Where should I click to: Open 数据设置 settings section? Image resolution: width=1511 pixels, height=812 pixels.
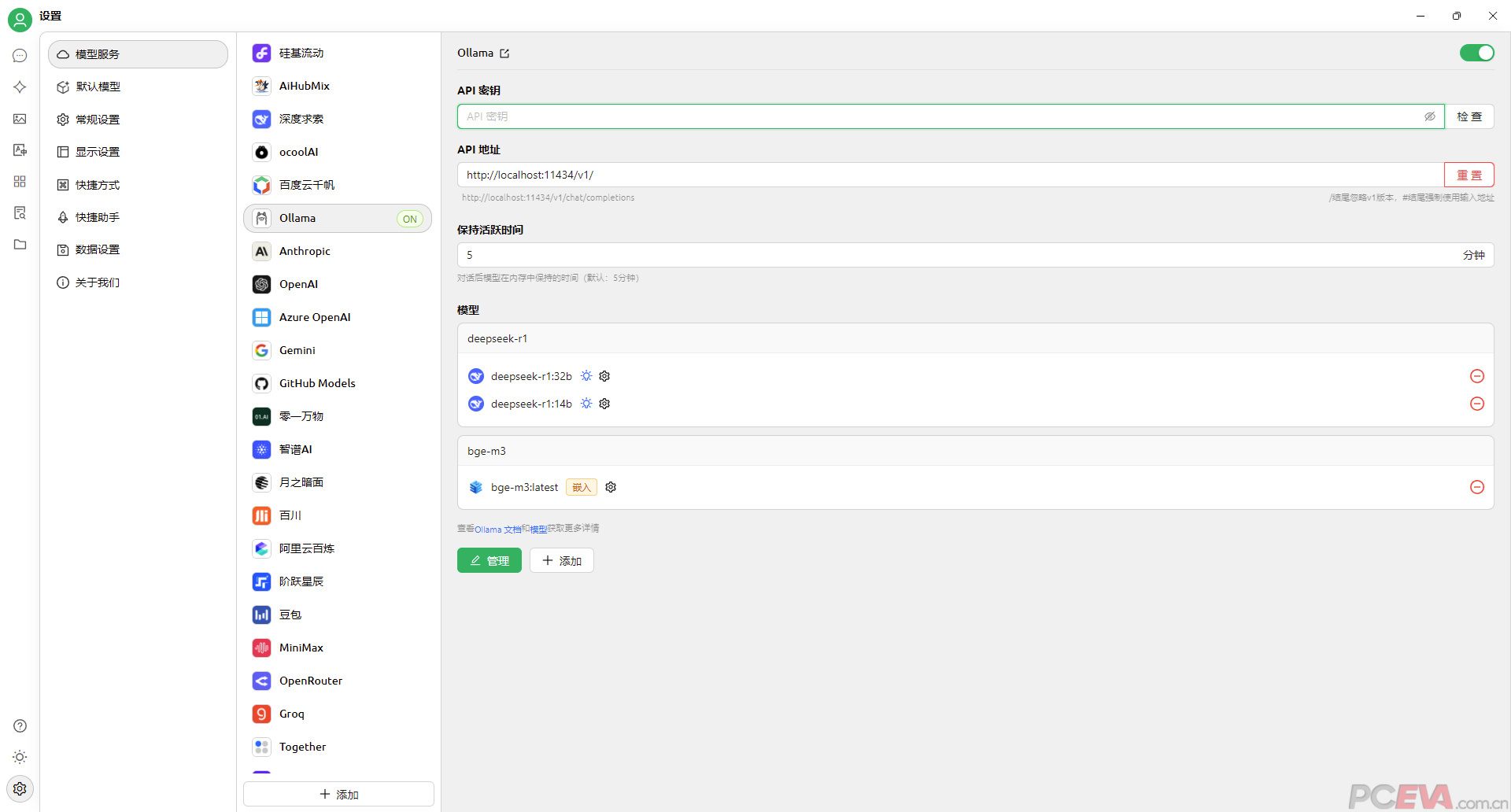point(98,249)
